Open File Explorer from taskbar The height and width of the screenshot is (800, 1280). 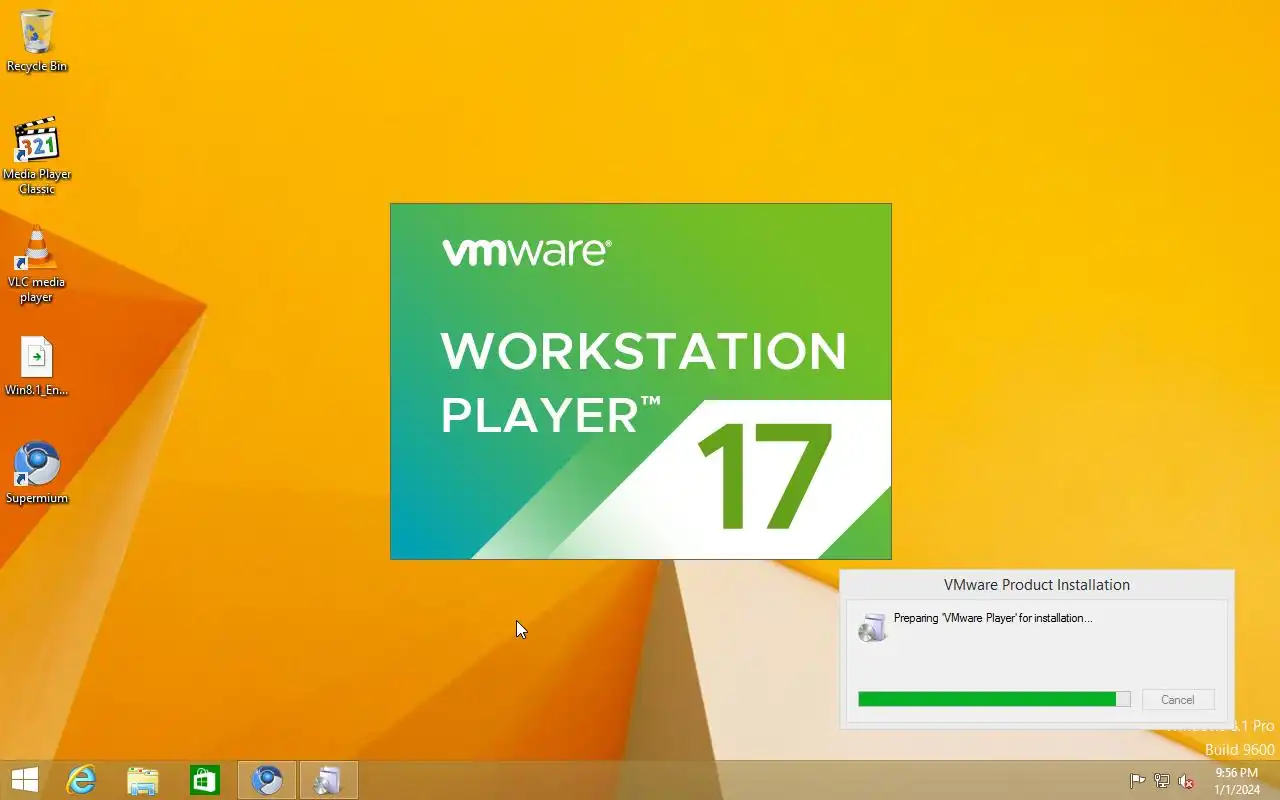(143, 780)
